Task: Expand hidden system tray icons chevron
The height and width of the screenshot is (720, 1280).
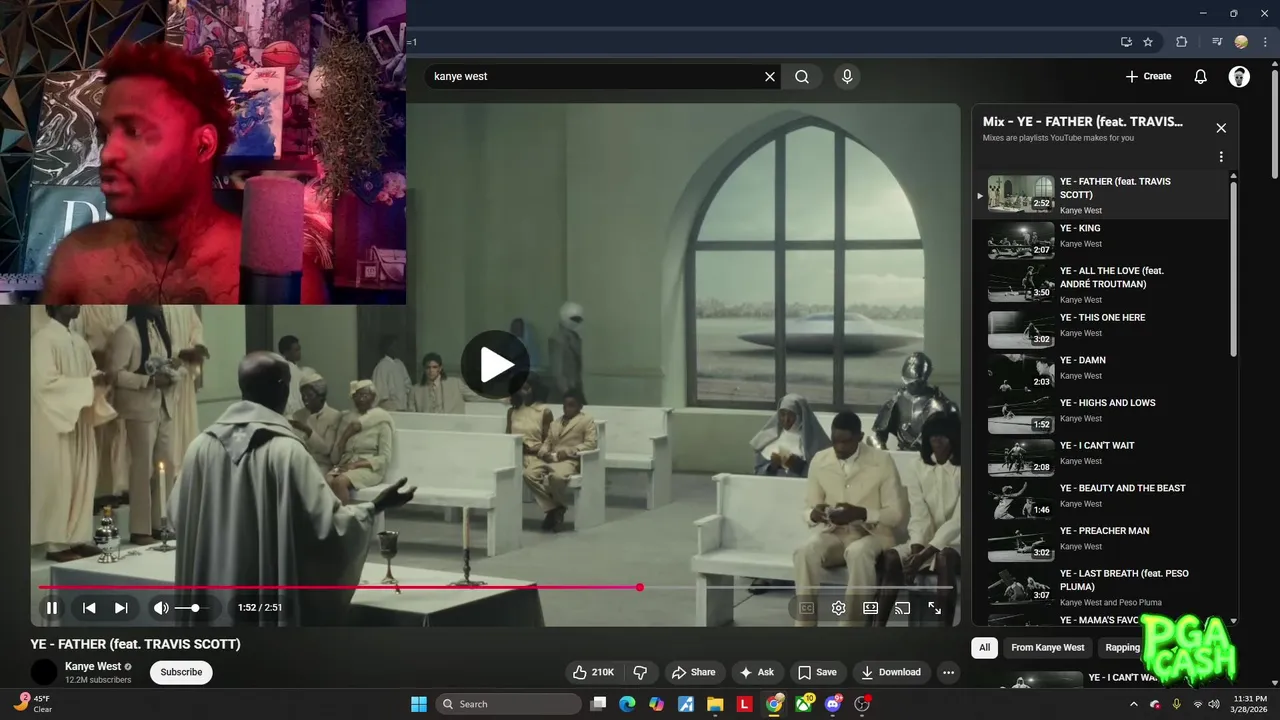Action: point(1133,704)
